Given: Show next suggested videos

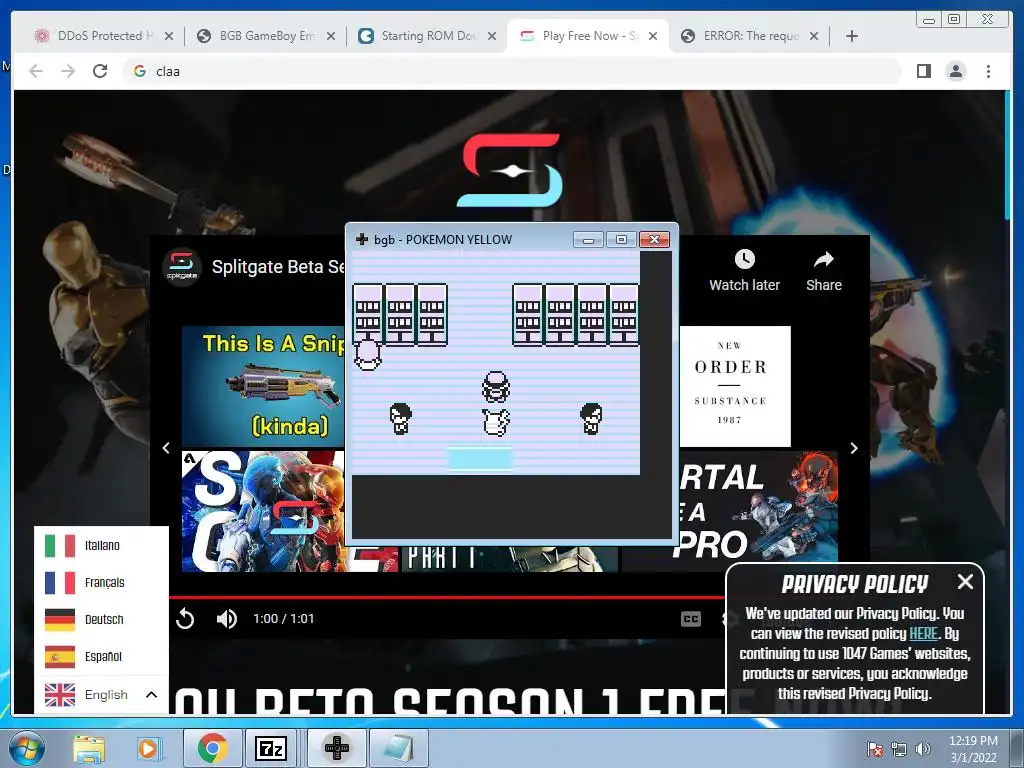Looking at the screenshot, I should [x=854, y=448].
